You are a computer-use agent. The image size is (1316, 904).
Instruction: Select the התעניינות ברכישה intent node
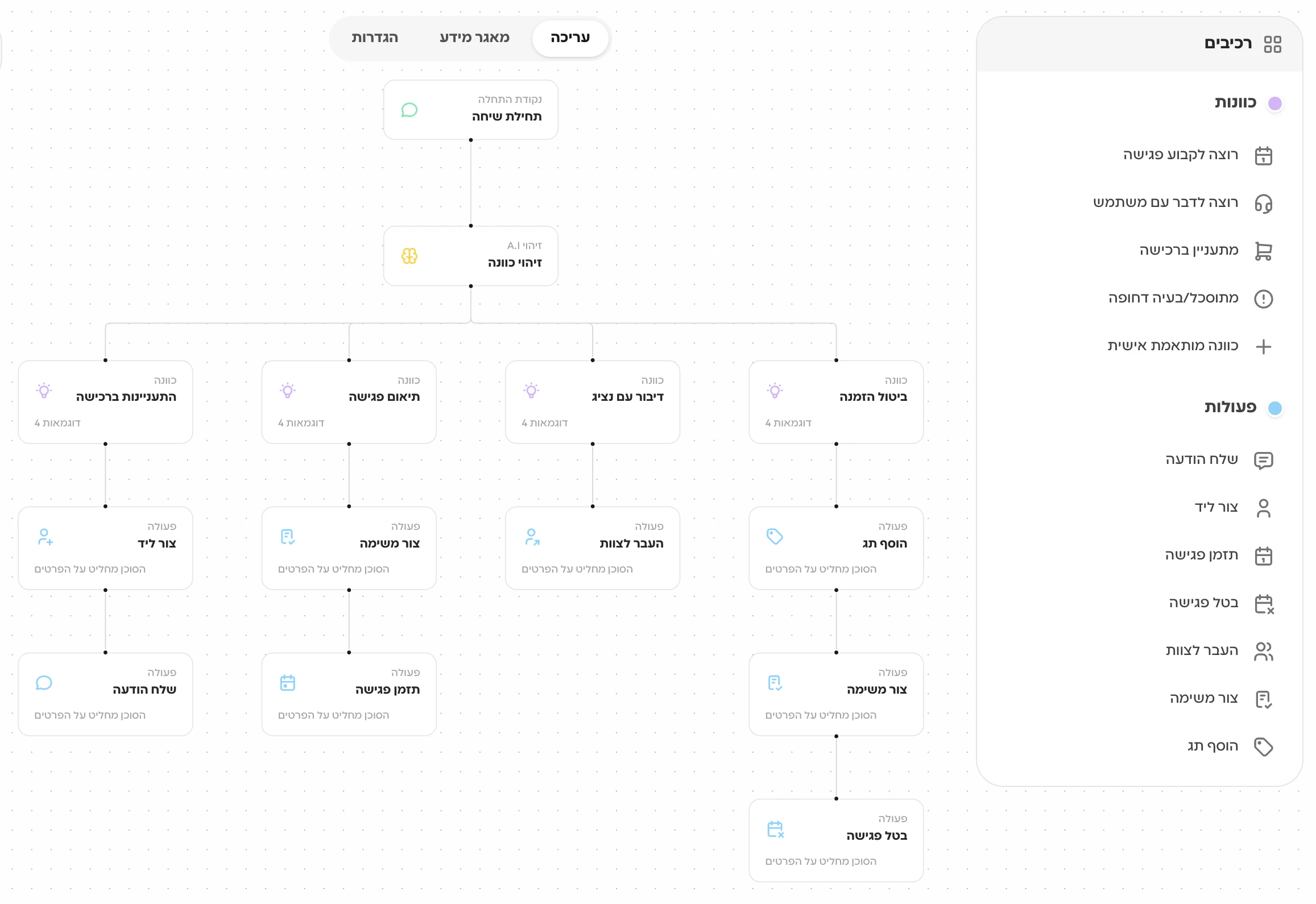click(x=105, y=401)
